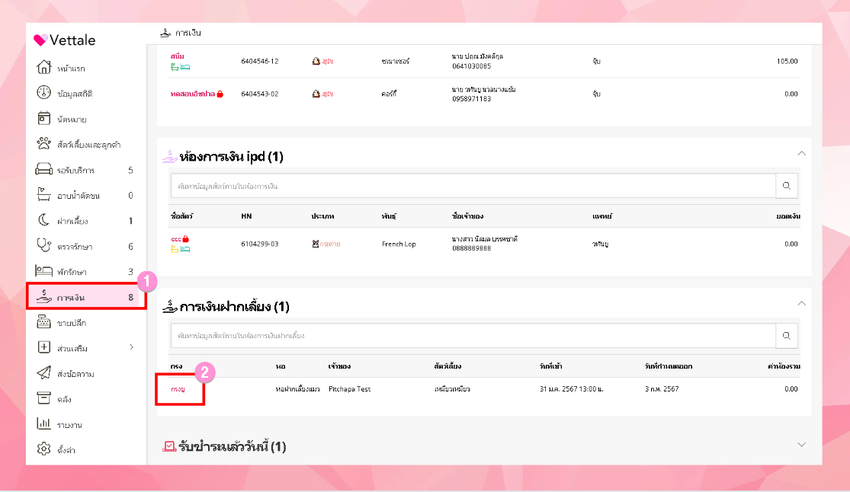Open finance hand-with-coin sidebar icon
Image resolution: width=850 pixels, height=492 pixels.
44,296
